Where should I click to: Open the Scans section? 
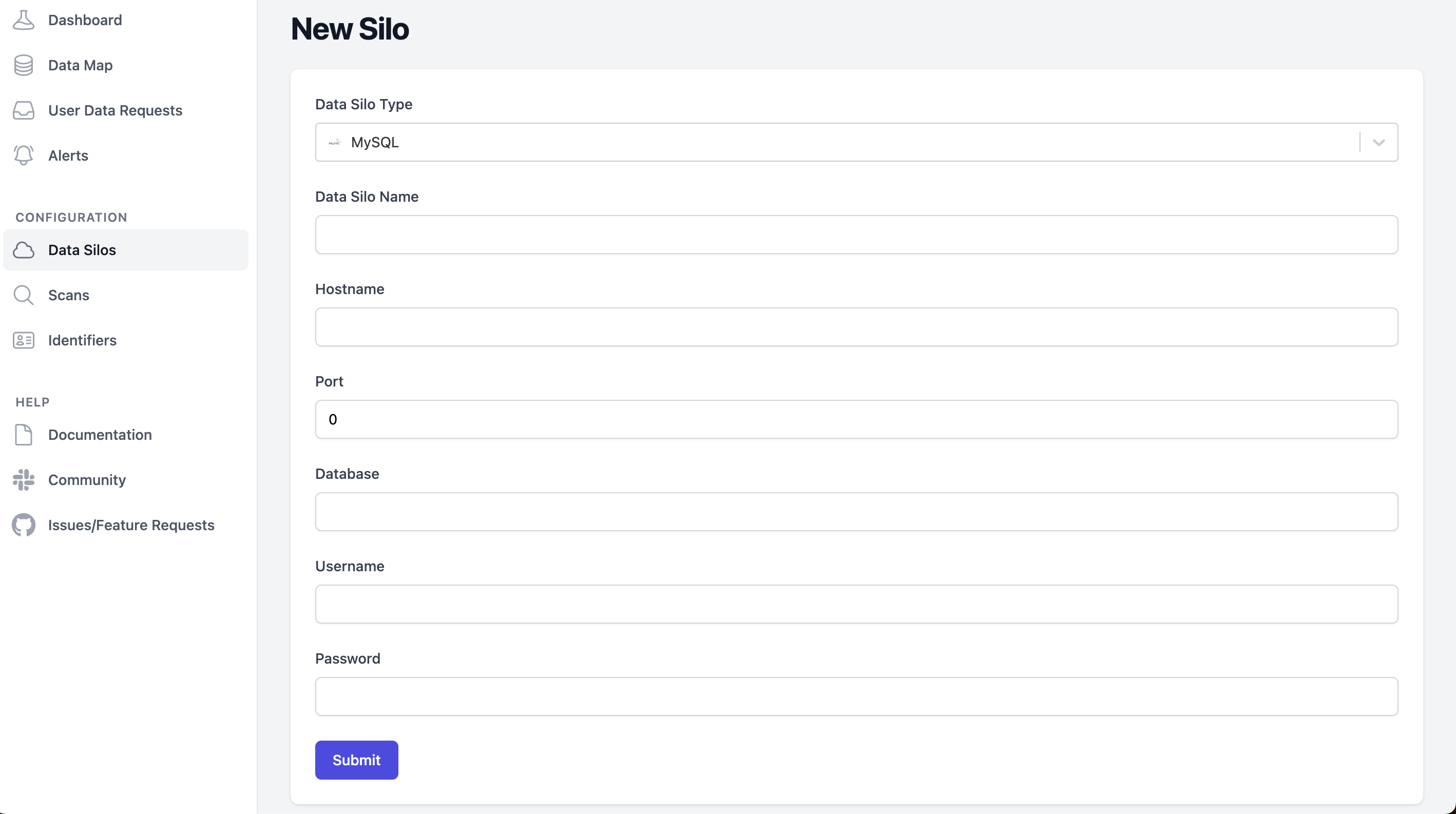pyautogui.click(x=69, y=295)
